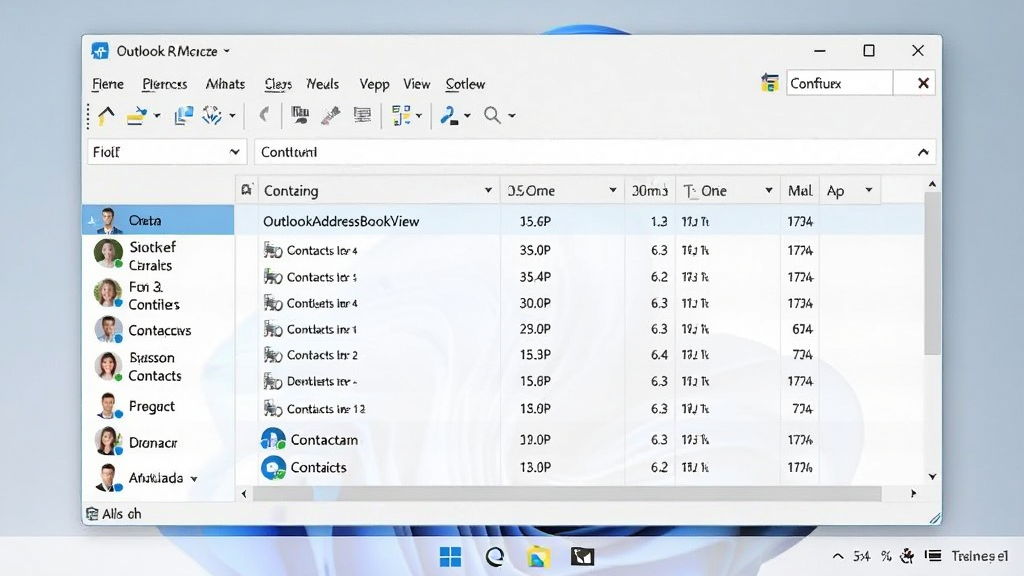The width and height of the screenshot is (1024, 576).
Task: Click the grid-layout toolbar icon
Action: [401, 116]
